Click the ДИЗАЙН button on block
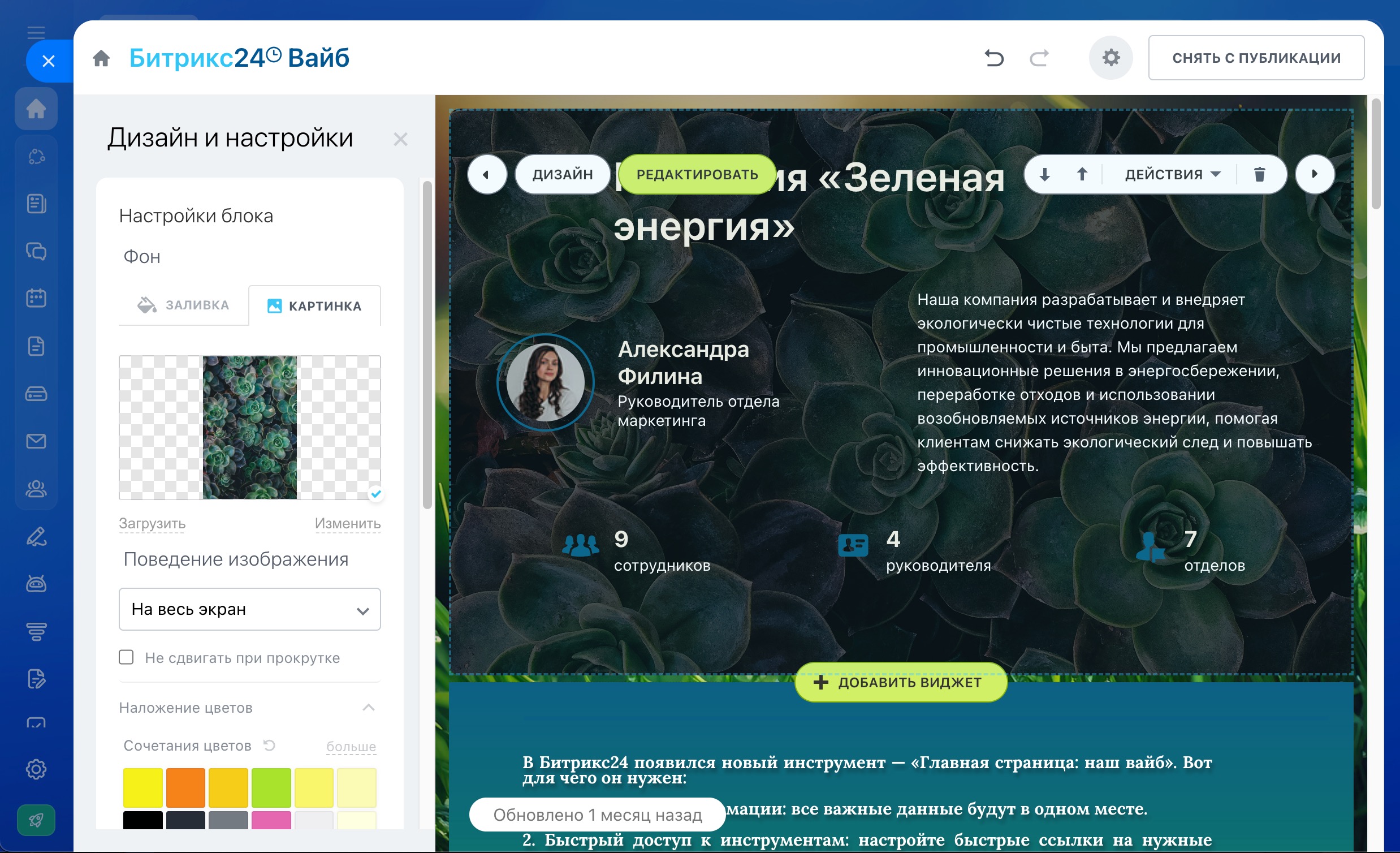This screenshot has height=853, width=1400. tap(563, 174)
